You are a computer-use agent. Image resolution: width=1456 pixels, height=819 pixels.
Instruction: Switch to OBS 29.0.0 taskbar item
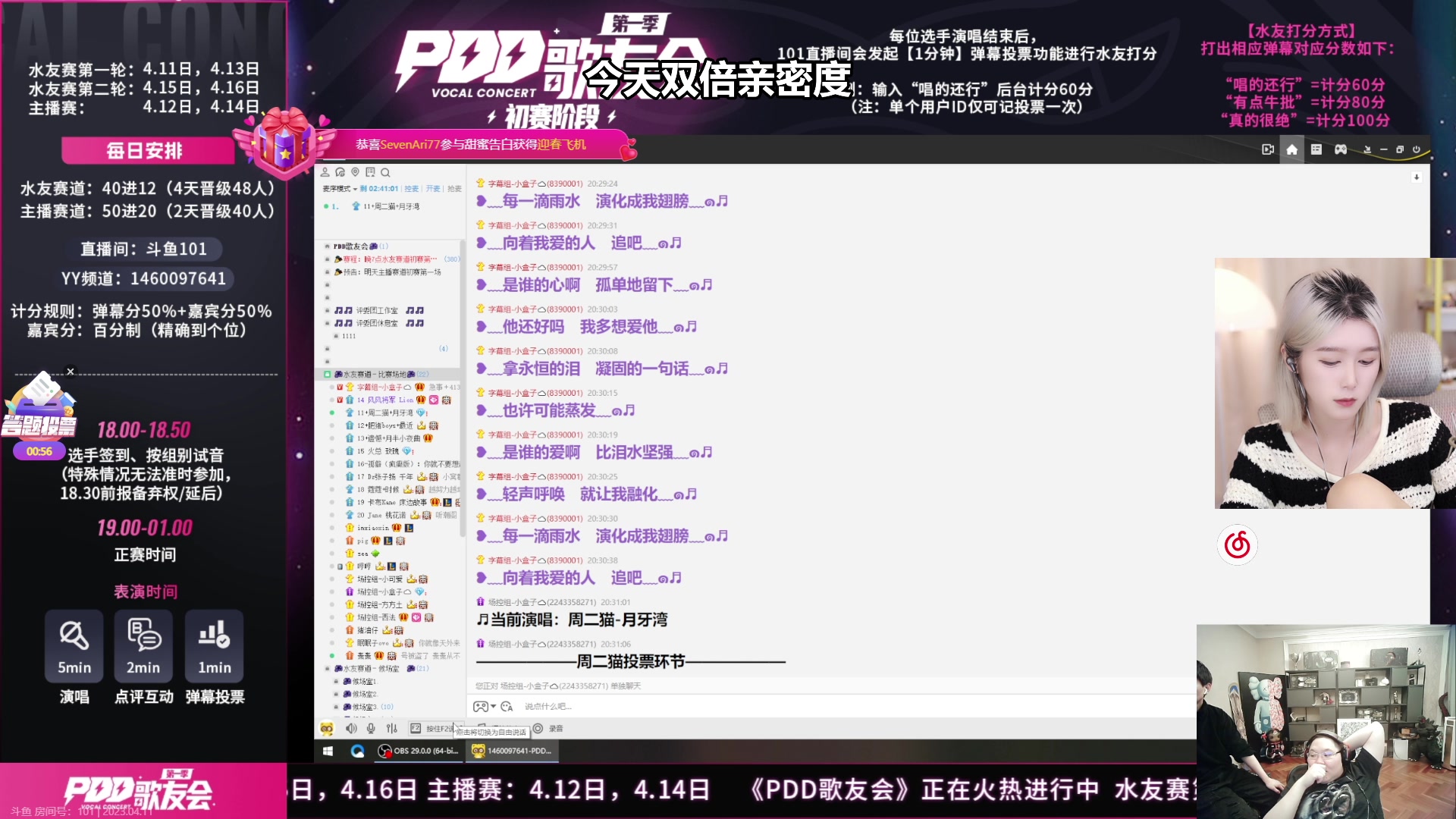(x=419, y=751)
